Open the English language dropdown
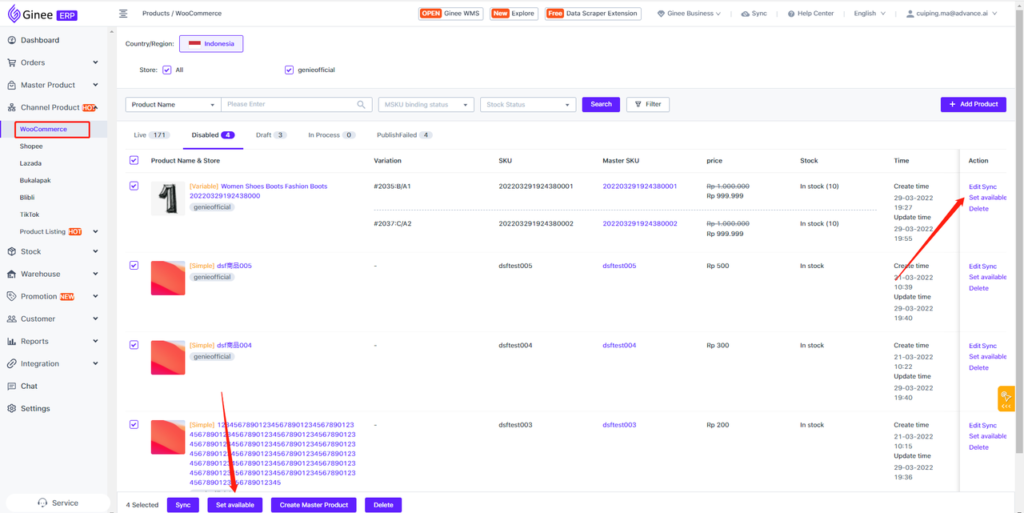The image size is (1024, 513). (869, 14)
